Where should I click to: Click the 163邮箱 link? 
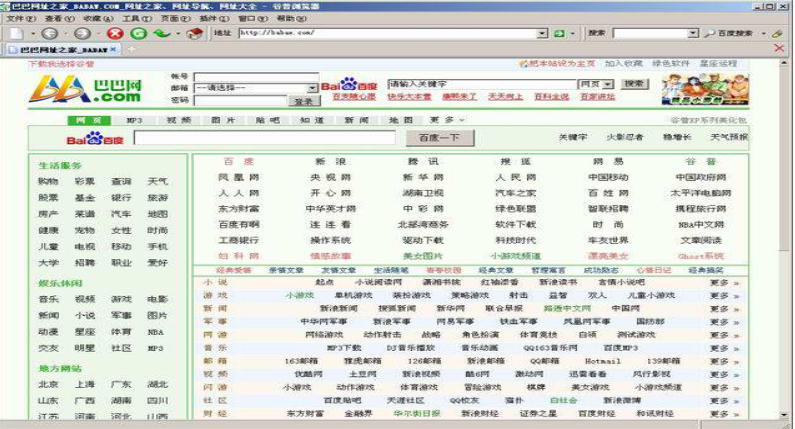301,362
